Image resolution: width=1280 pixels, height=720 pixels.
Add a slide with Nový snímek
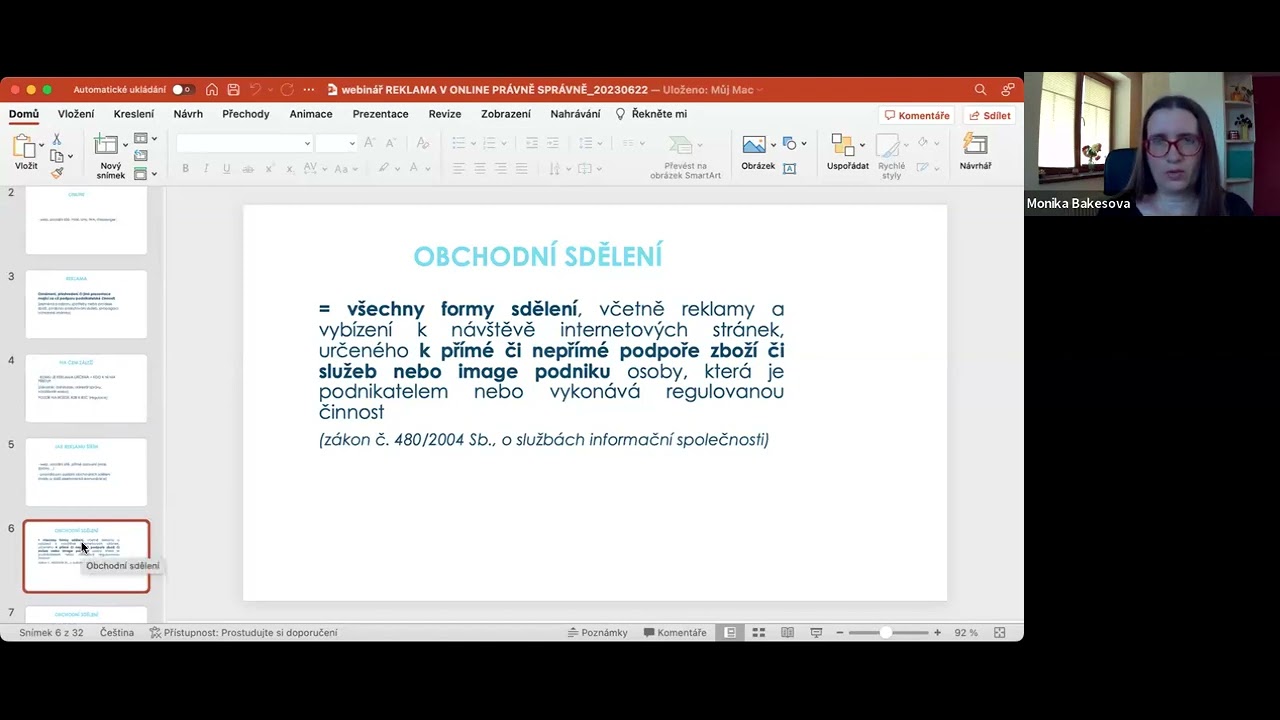tap(106, 145)
